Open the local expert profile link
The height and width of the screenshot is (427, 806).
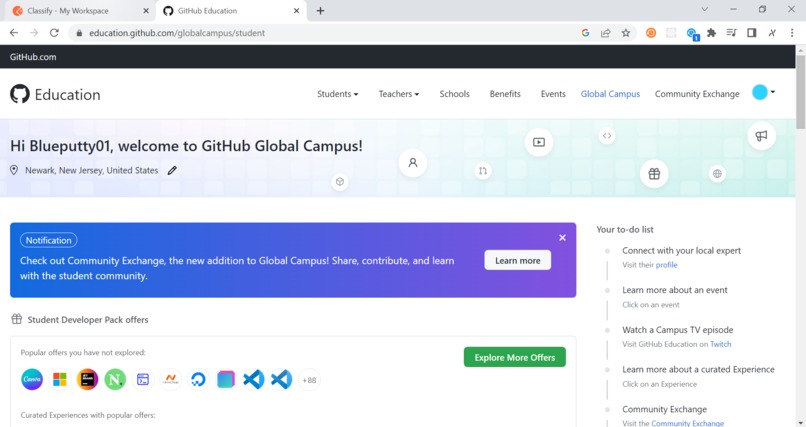point(667,265)
